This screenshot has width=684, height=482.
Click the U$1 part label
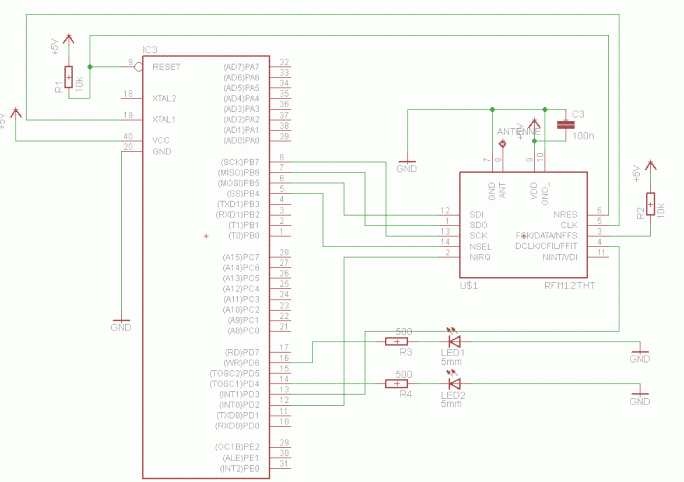(469, 286)
